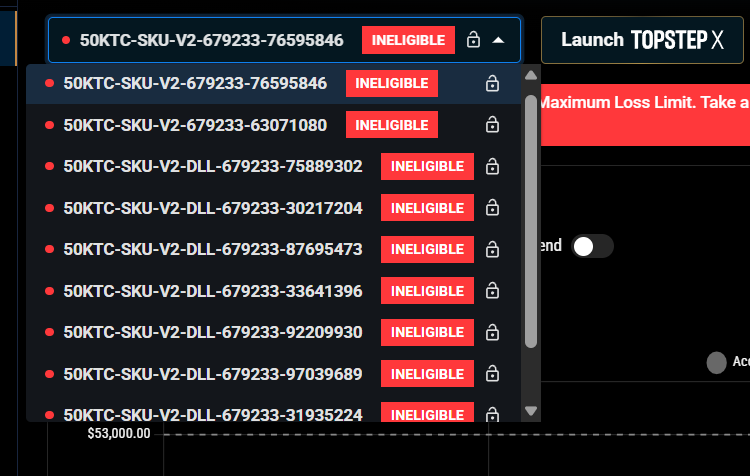The height and width of the screenshot is (476, 750).
Task: Click INELIGIBLE badge for account ending 33641396
Action: pyautogui.click(x=427, y=291)
